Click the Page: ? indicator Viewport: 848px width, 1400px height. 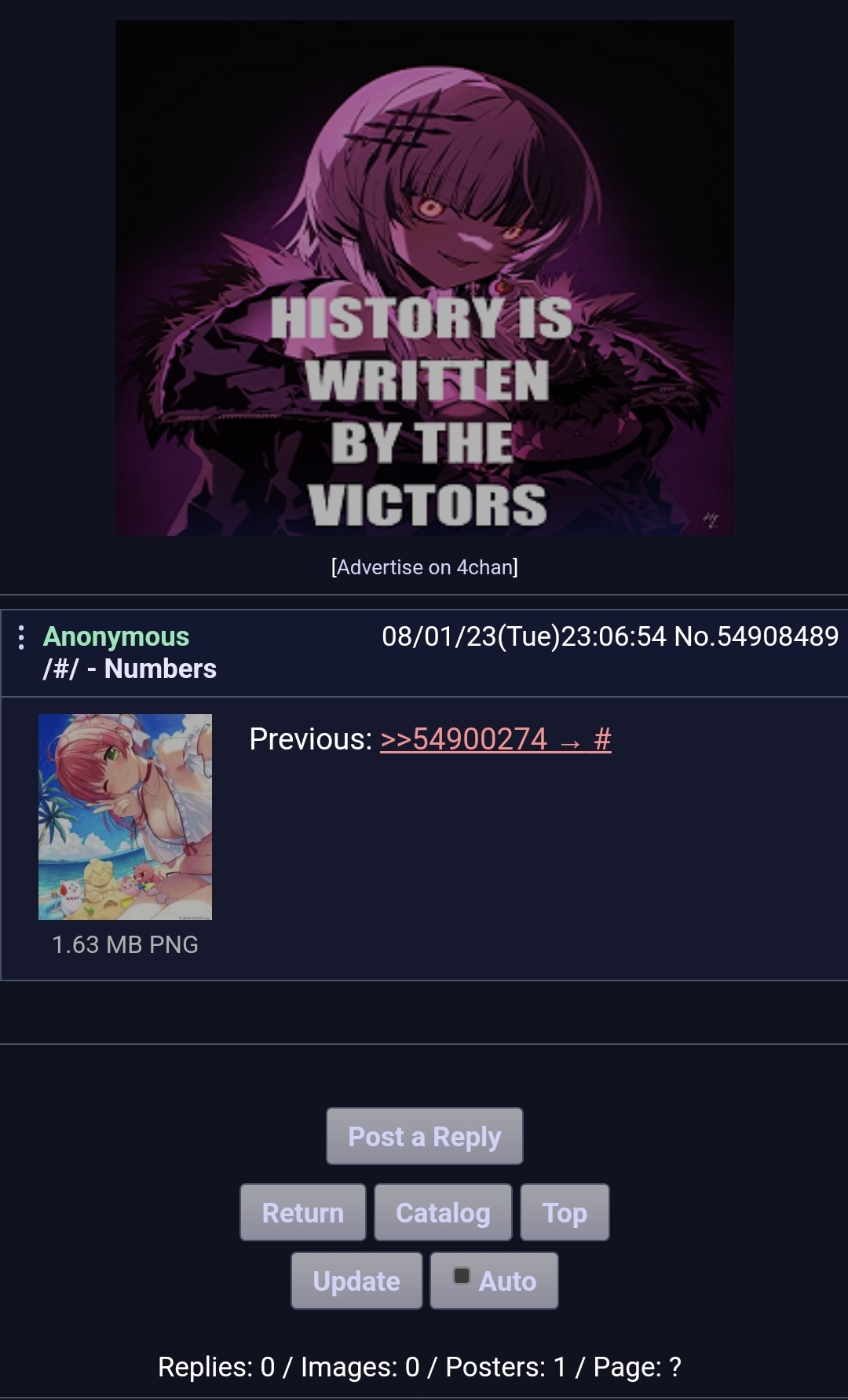click(638, 1367)
